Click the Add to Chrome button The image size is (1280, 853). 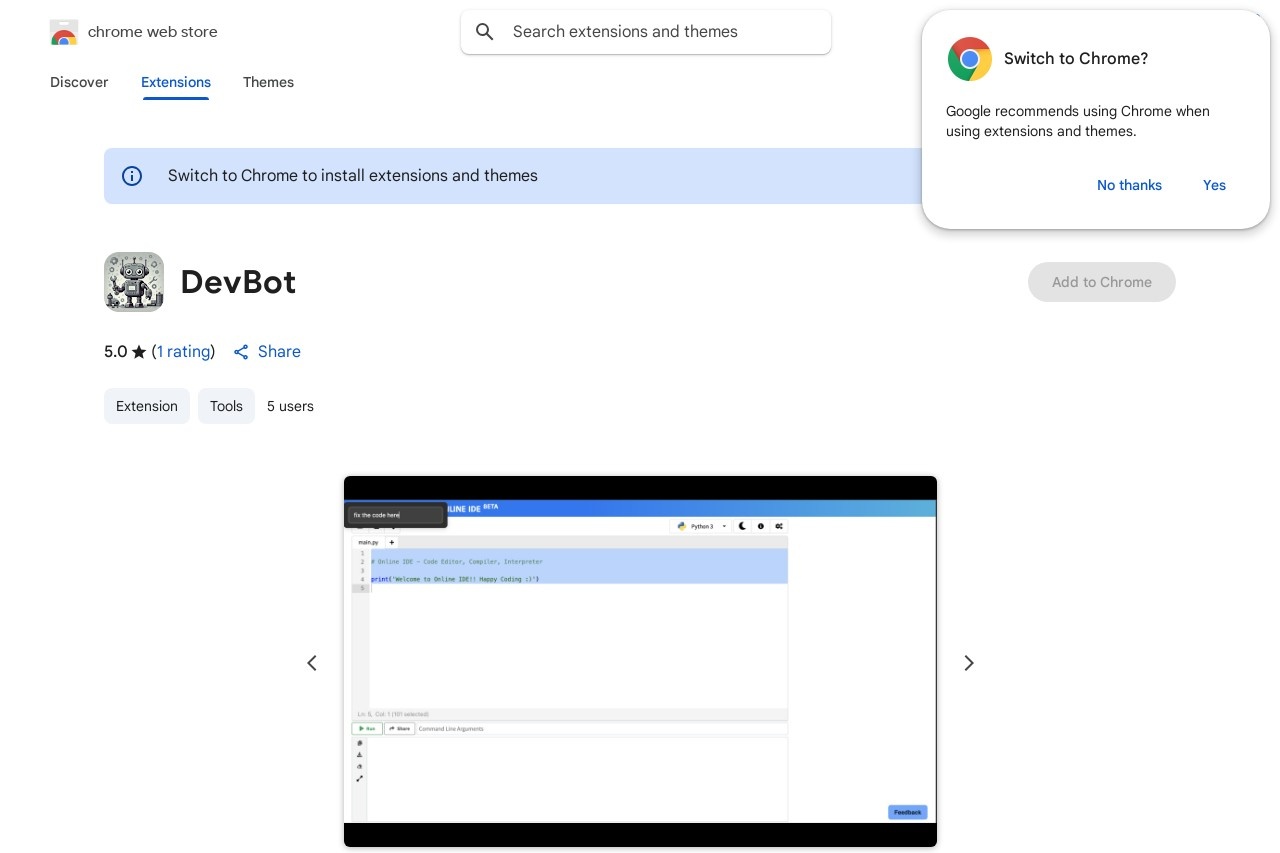(x=1102, y=282)
